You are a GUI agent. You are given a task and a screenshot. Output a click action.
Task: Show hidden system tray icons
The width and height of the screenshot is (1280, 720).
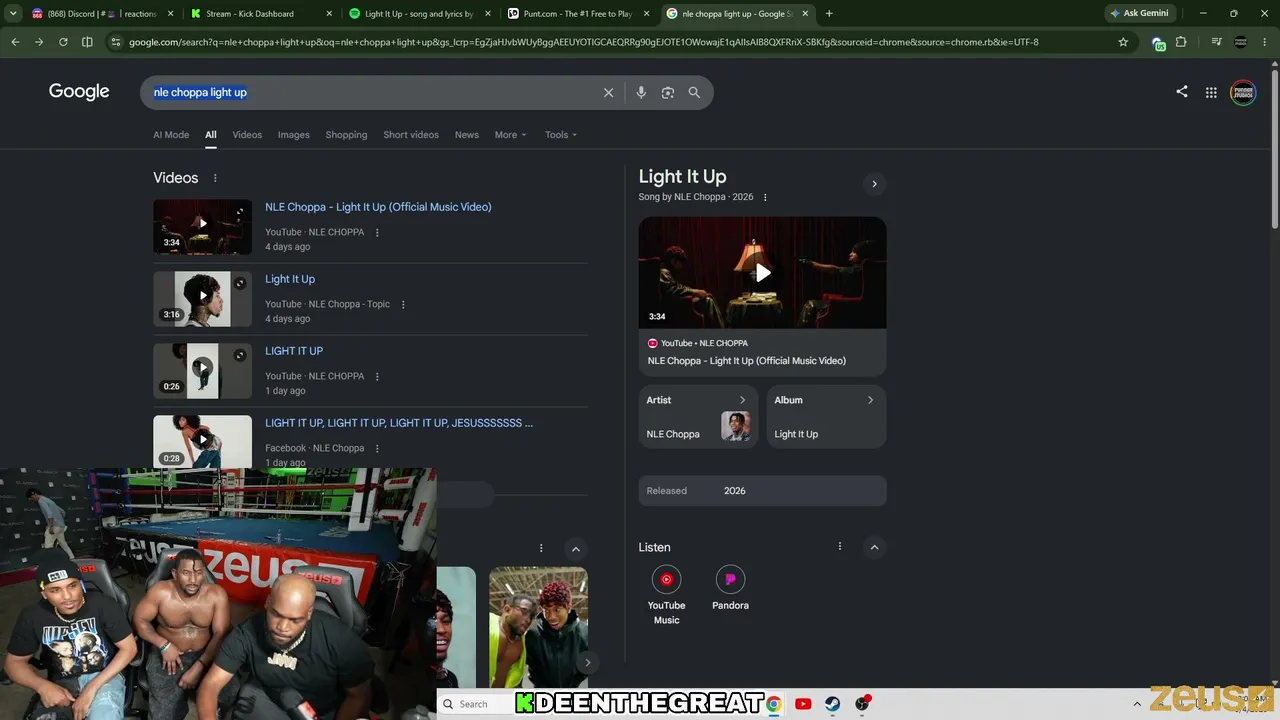1137,704
